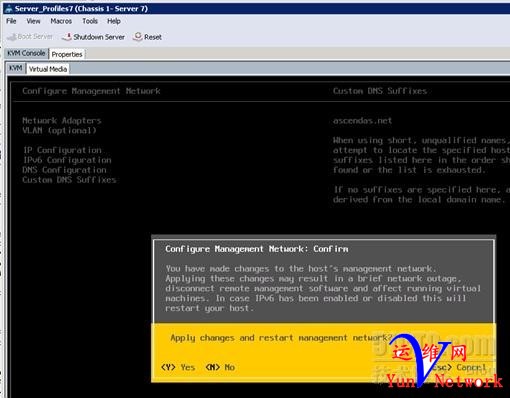Viewport: 510px width, 398px height.
Task: Select VLAN (optional) entry
Action: [59, 130]
